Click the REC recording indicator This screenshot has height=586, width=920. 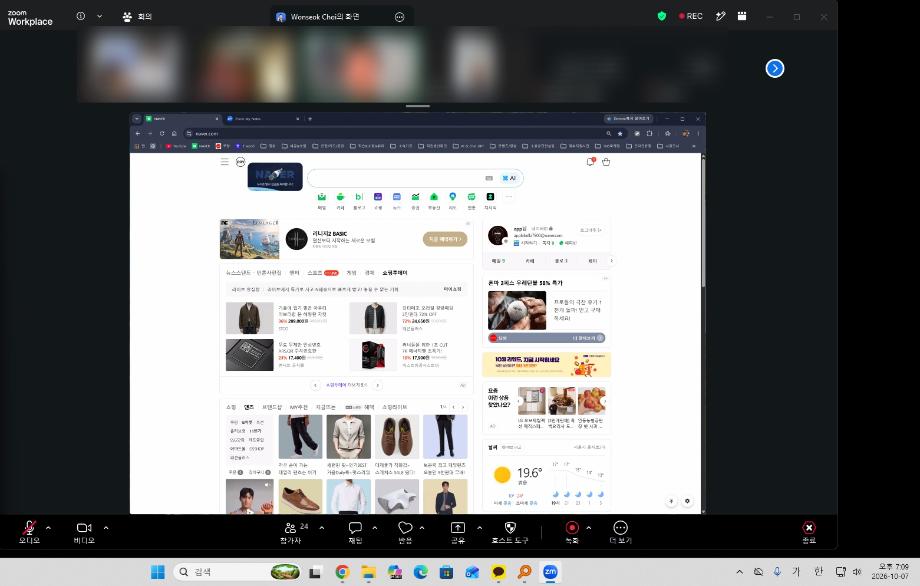[691, 16]
